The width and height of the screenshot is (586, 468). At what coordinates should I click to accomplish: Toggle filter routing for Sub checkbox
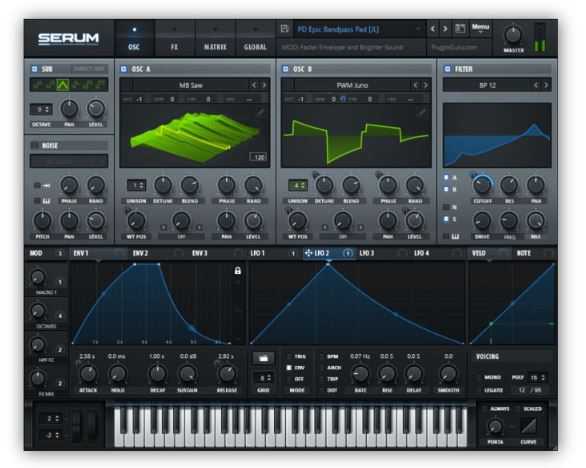pos(446,219)
